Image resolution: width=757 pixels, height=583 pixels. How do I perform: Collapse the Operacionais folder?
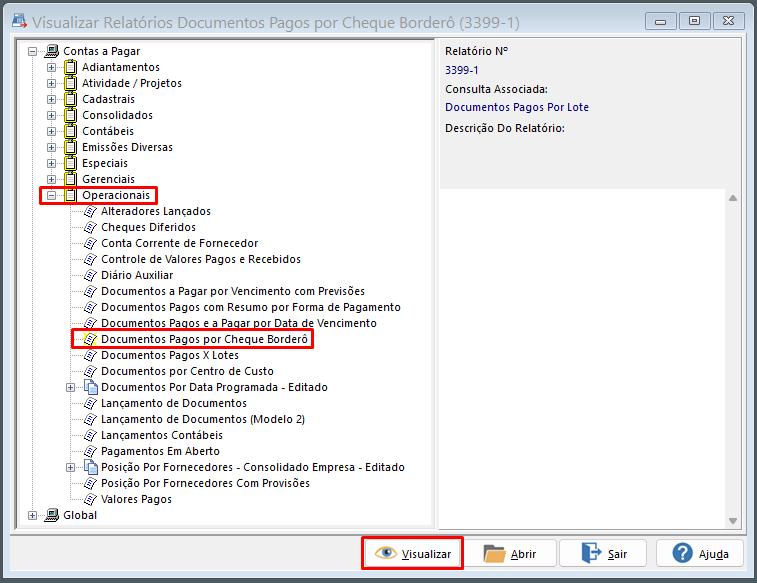pyautogui.click(x=51, y=195)
